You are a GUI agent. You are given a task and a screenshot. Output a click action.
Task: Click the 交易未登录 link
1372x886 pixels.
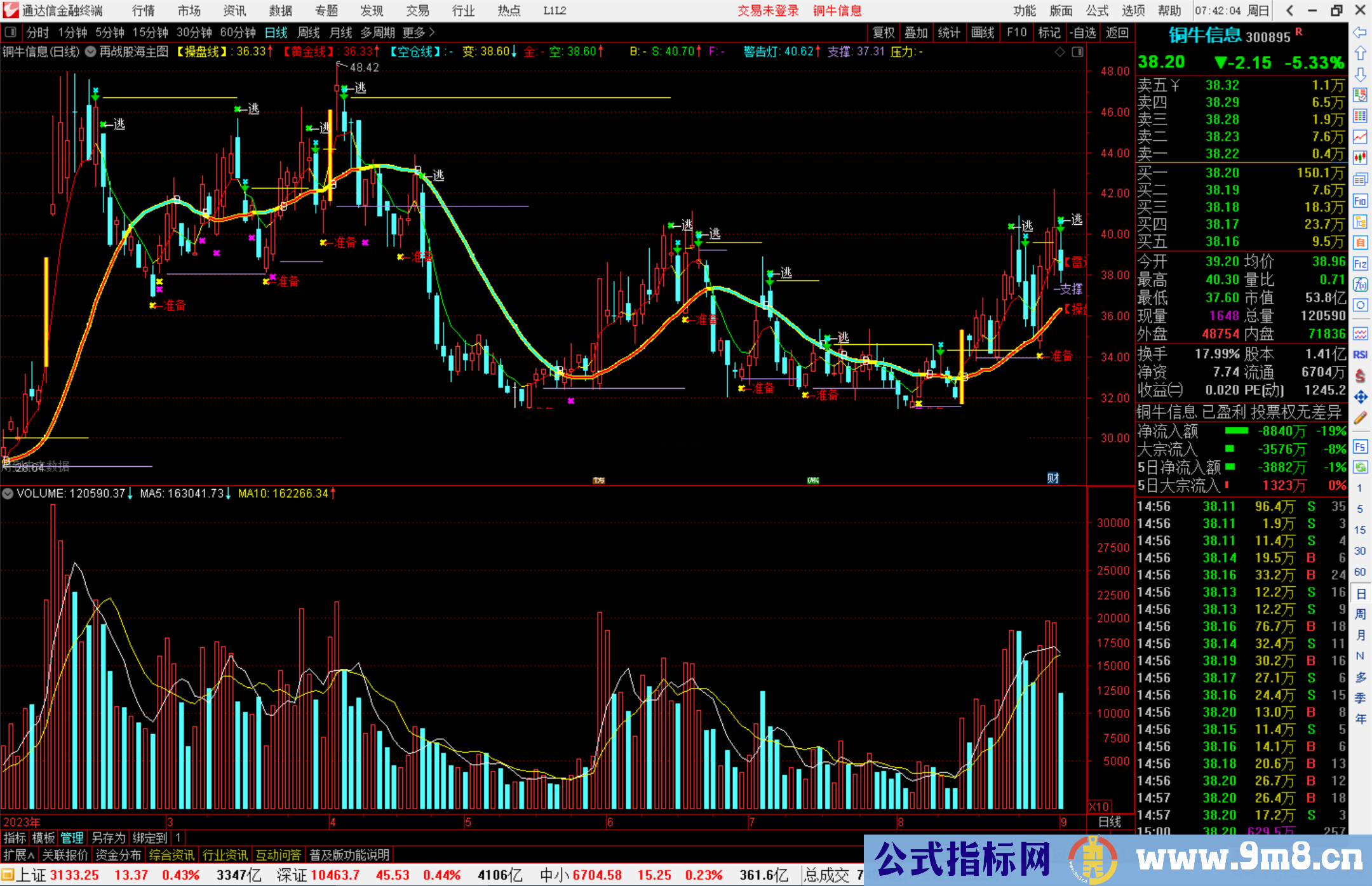tap(768, 10)
